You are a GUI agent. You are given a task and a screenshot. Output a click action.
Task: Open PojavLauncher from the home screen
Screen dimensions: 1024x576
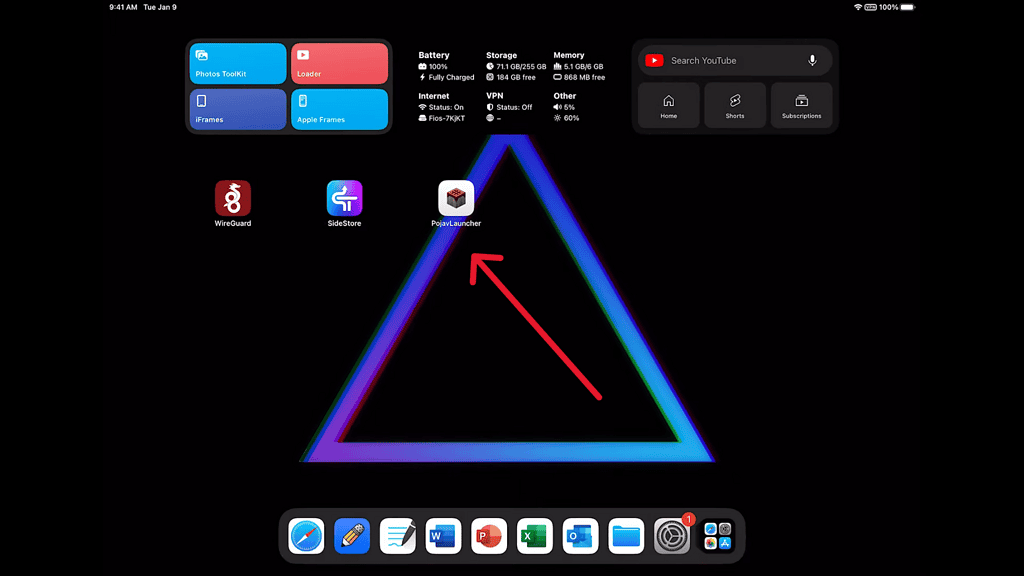click(x=456, y=198)
